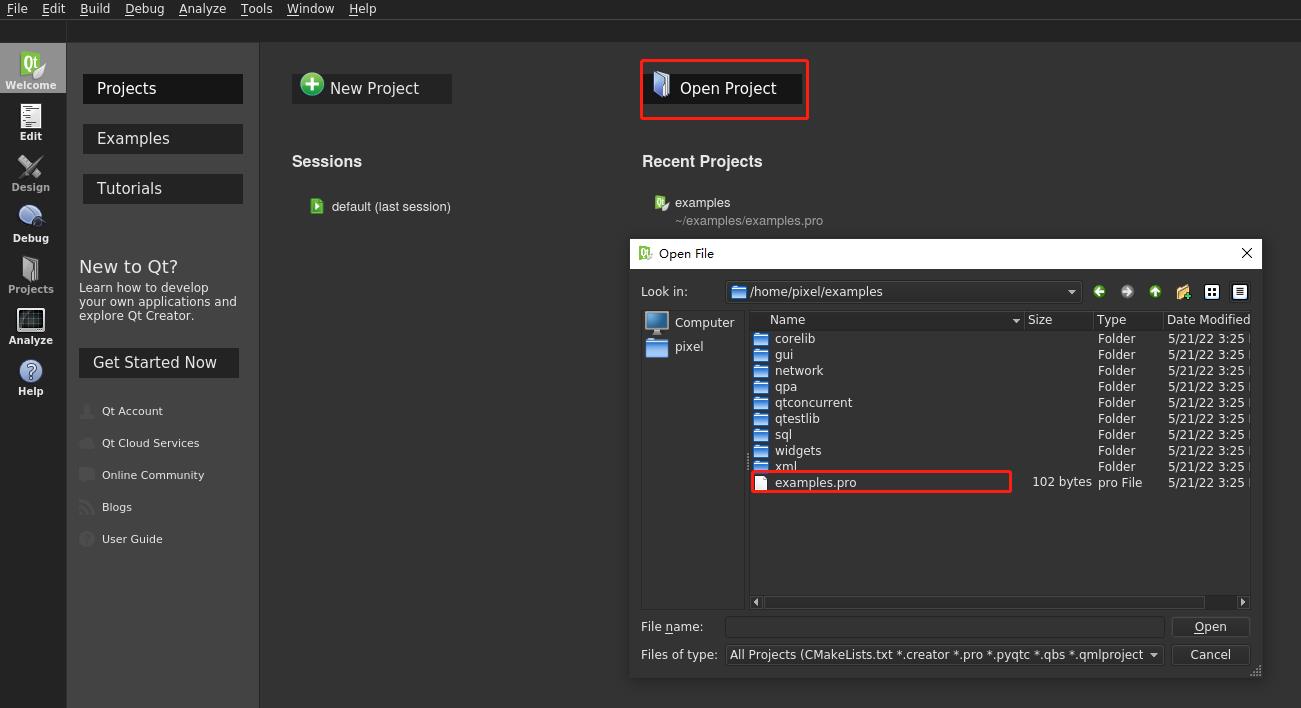Click the Open button in dialog

[1210, 627]
